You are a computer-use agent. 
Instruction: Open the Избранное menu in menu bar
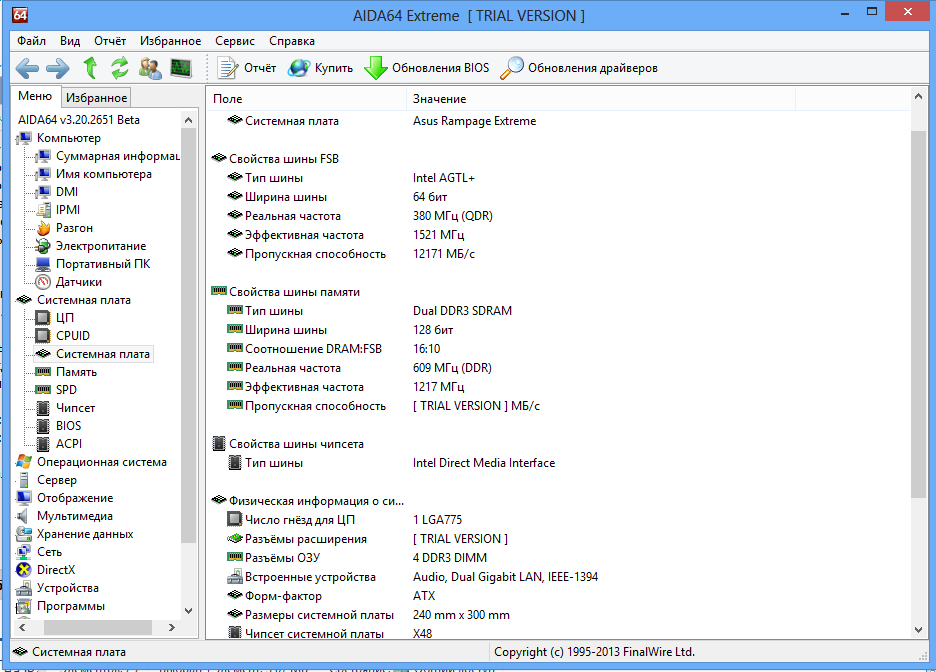(x=171, y=41)
